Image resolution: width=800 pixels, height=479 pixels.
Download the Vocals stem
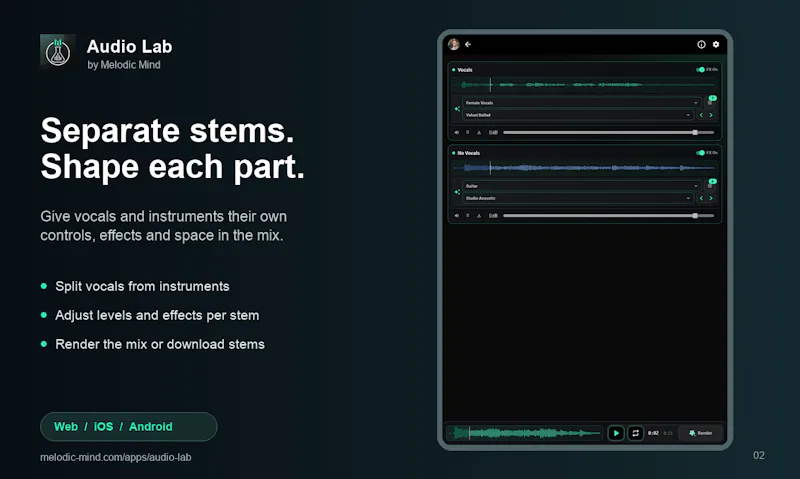tap(479, 132)
